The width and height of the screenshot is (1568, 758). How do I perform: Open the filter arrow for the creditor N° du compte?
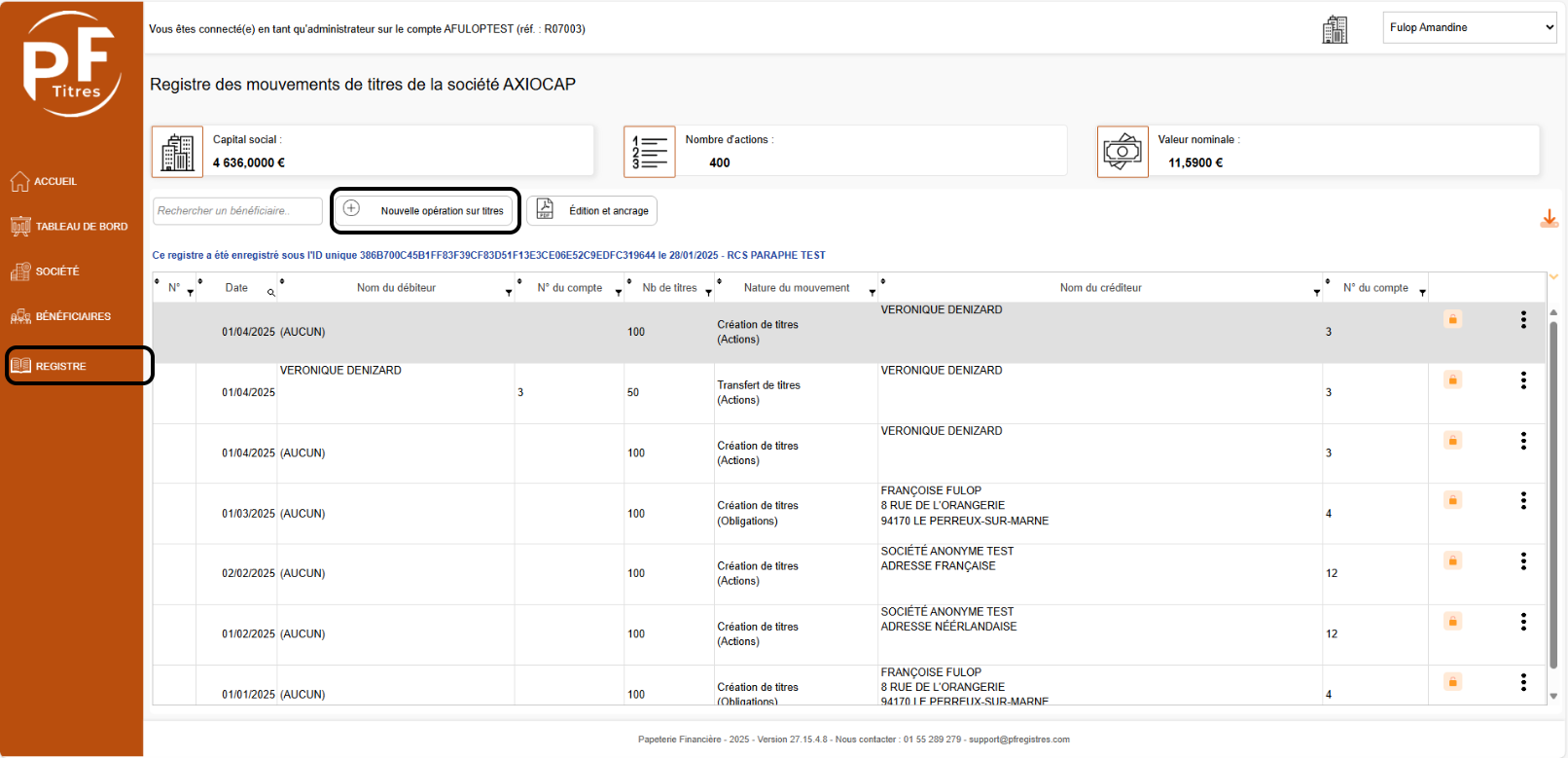(1422, 292)
